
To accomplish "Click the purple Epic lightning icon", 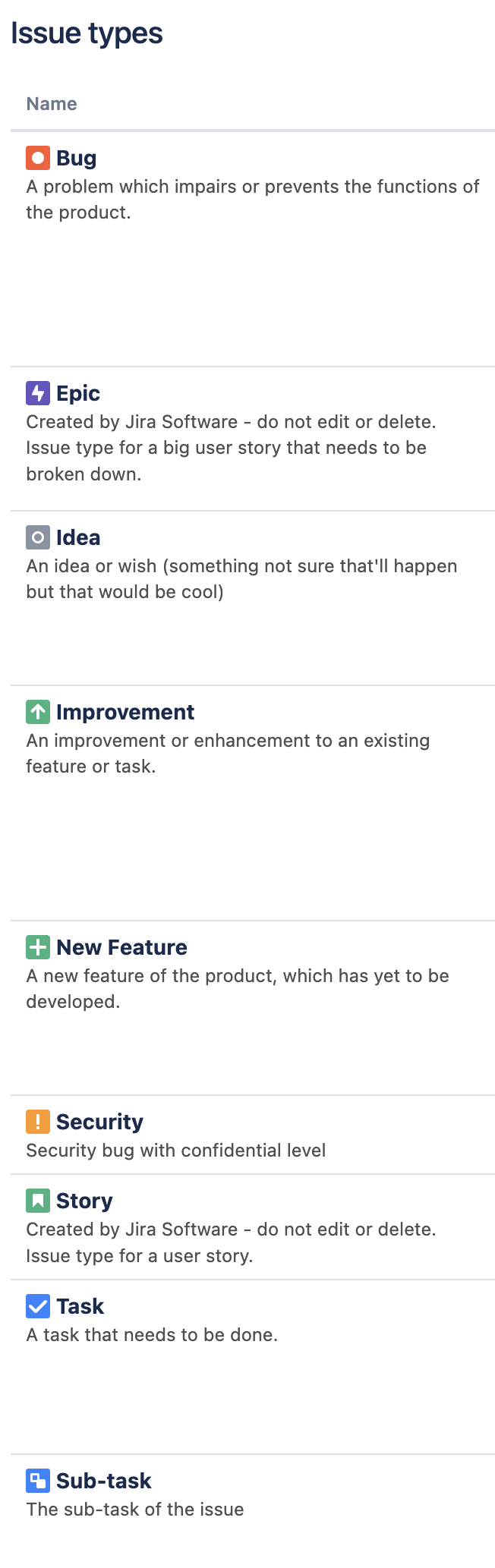I will tap(38, 393).
